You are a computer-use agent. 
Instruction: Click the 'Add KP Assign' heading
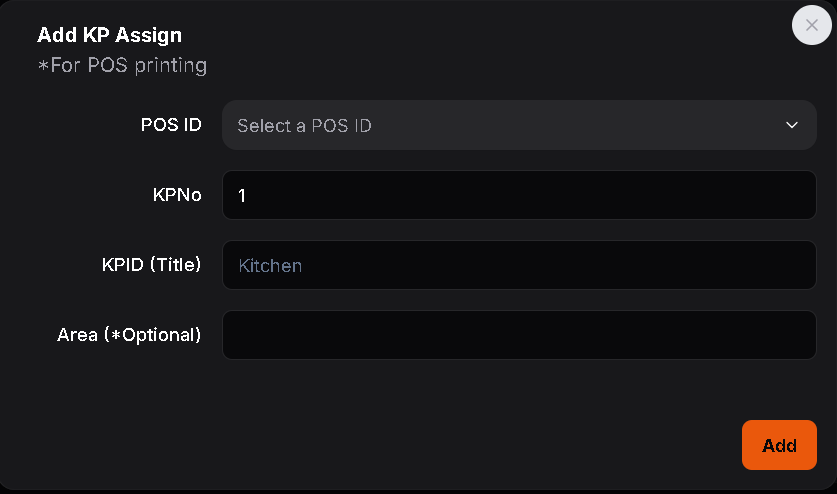[x=109, y=35]
